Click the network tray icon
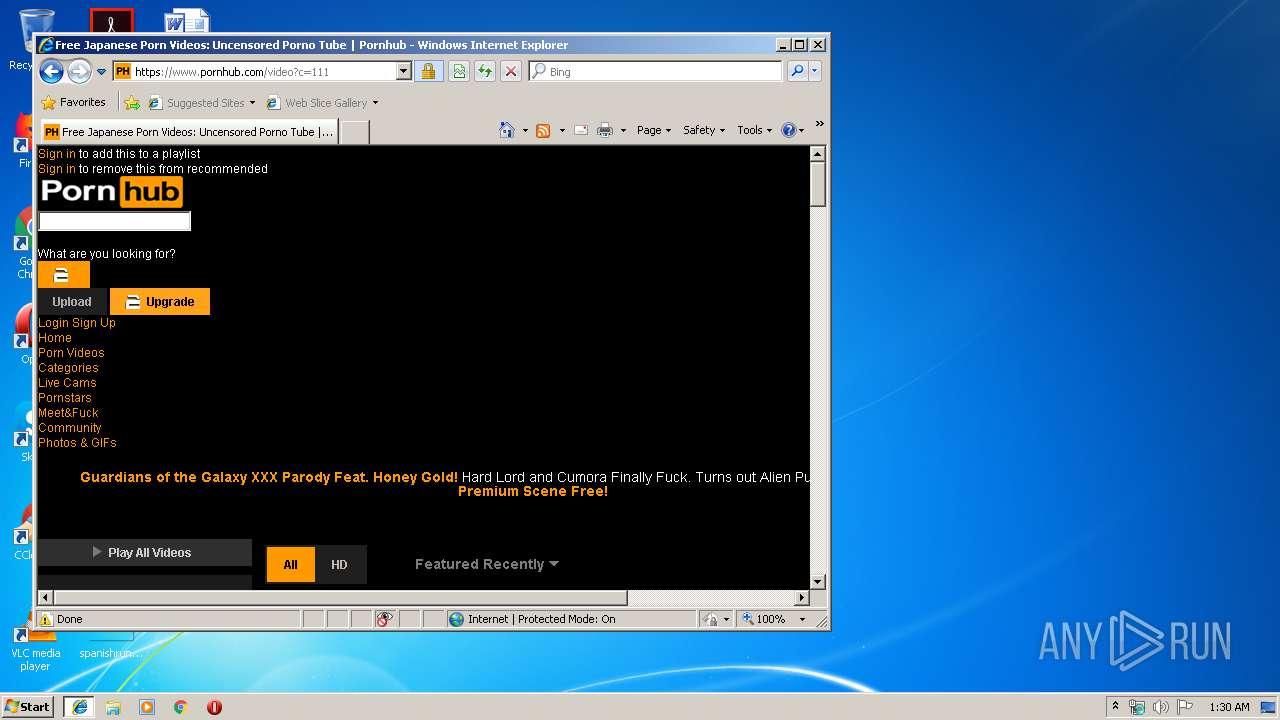Image resolution: width=1280 pixels, height=720 pixels. (x=1137, y=707)
